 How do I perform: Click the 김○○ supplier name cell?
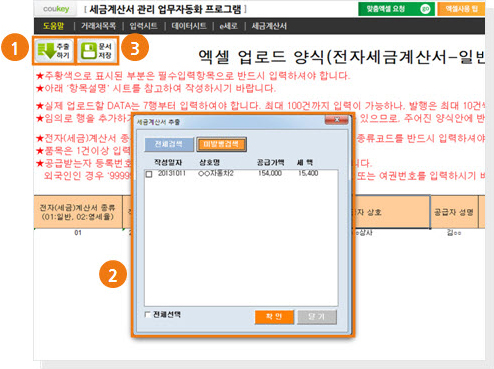click(x=454, y=233)
